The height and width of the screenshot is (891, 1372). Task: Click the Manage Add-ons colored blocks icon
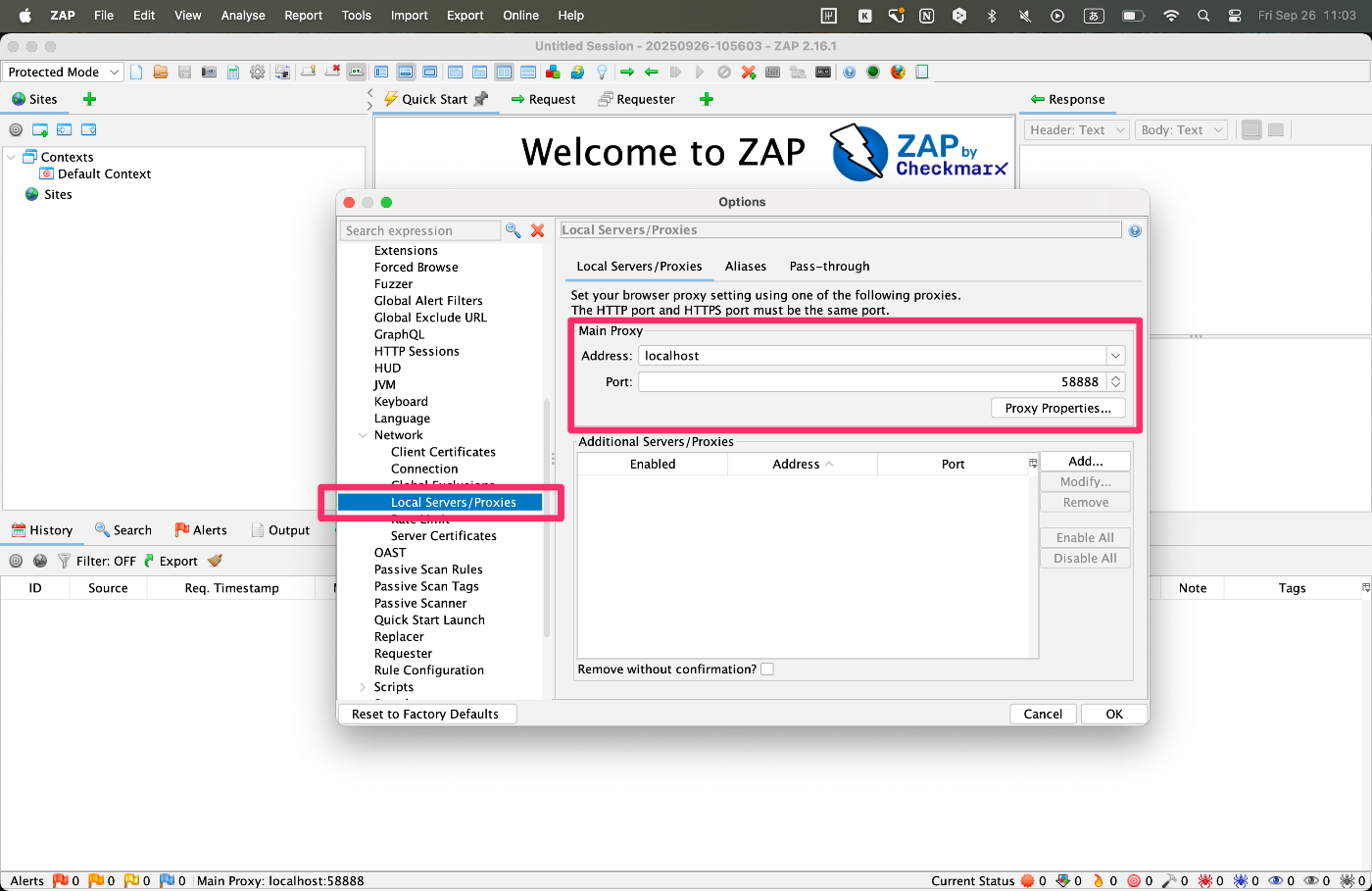coord(553,72)
